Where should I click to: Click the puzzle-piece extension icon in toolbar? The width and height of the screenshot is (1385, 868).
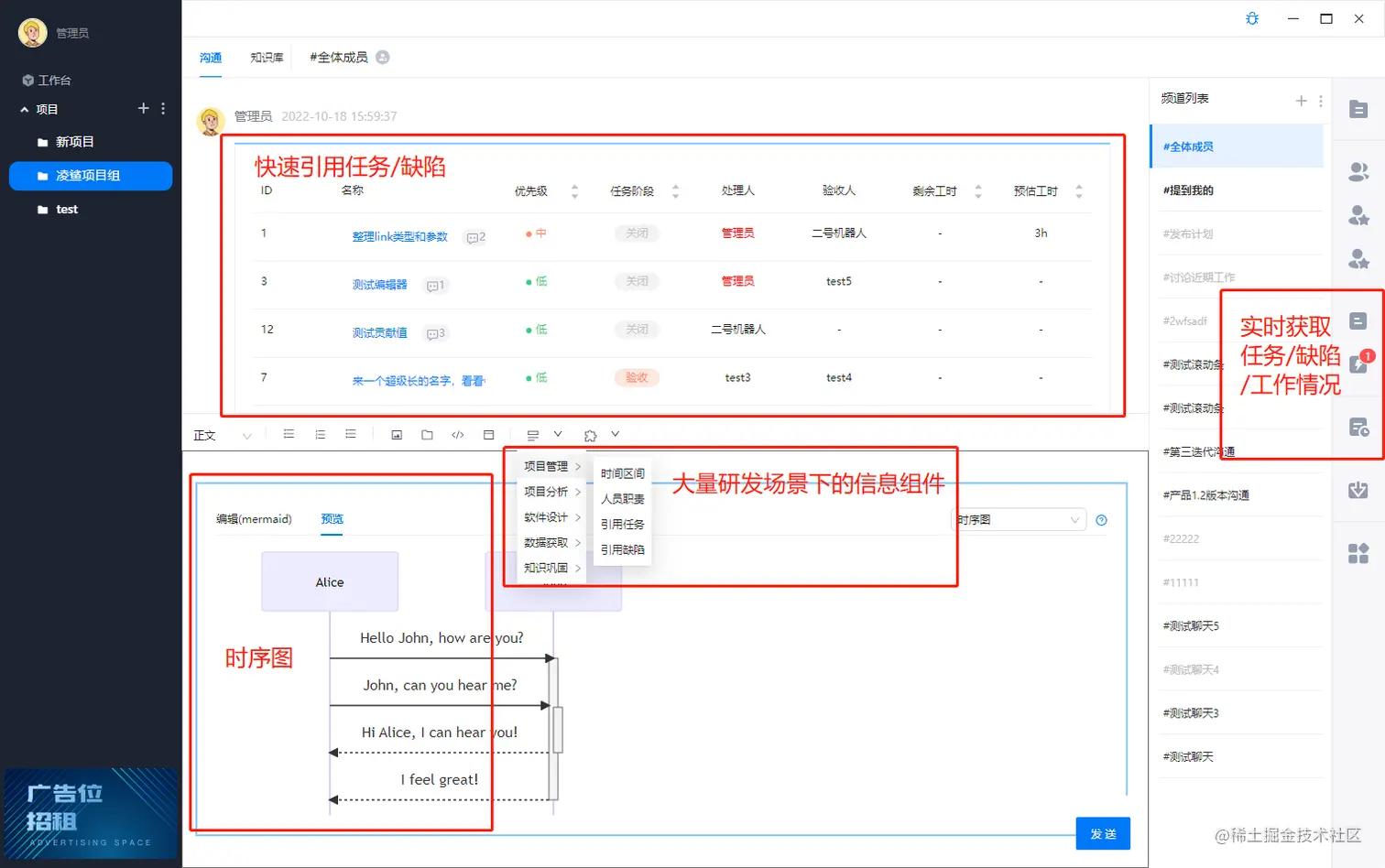590,436
